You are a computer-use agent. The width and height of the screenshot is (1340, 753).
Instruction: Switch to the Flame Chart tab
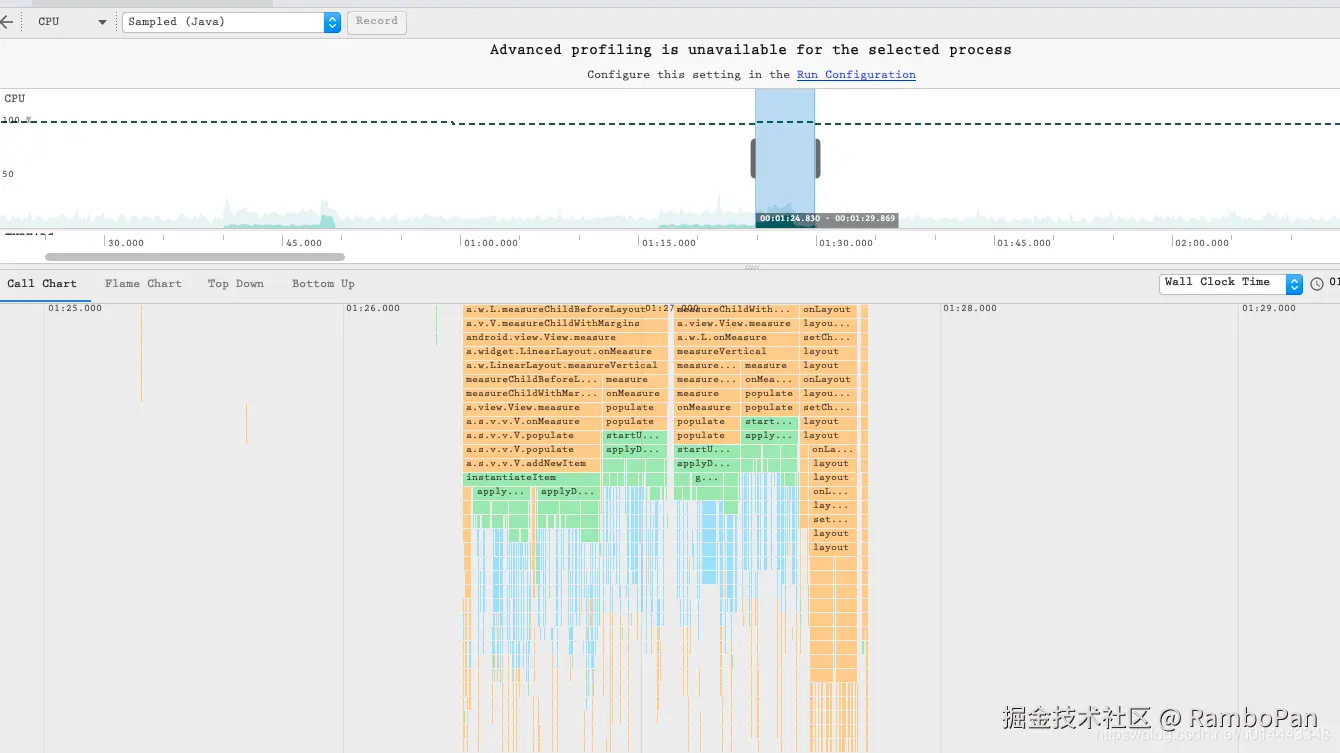[x=143, y=284]
